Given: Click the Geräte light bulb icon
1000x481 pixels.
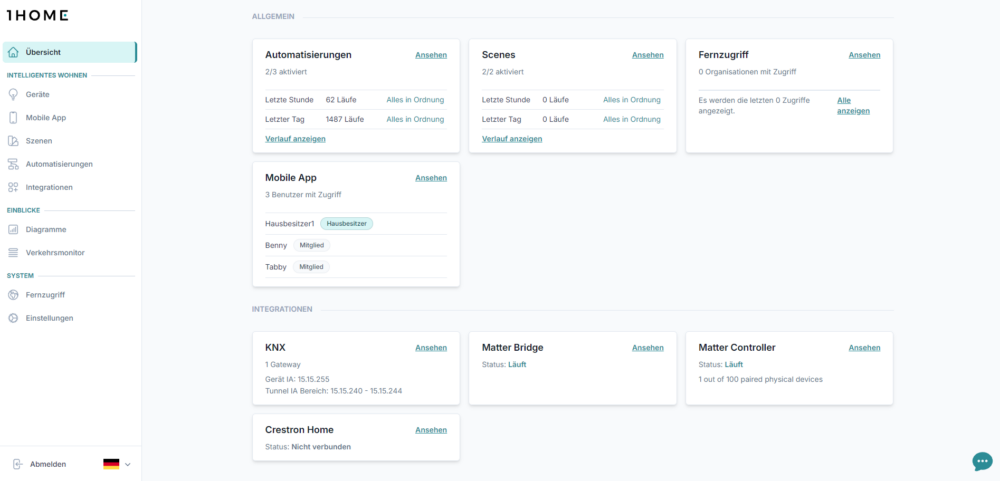Looking at the screenshot, I should [x=13, y=94].
